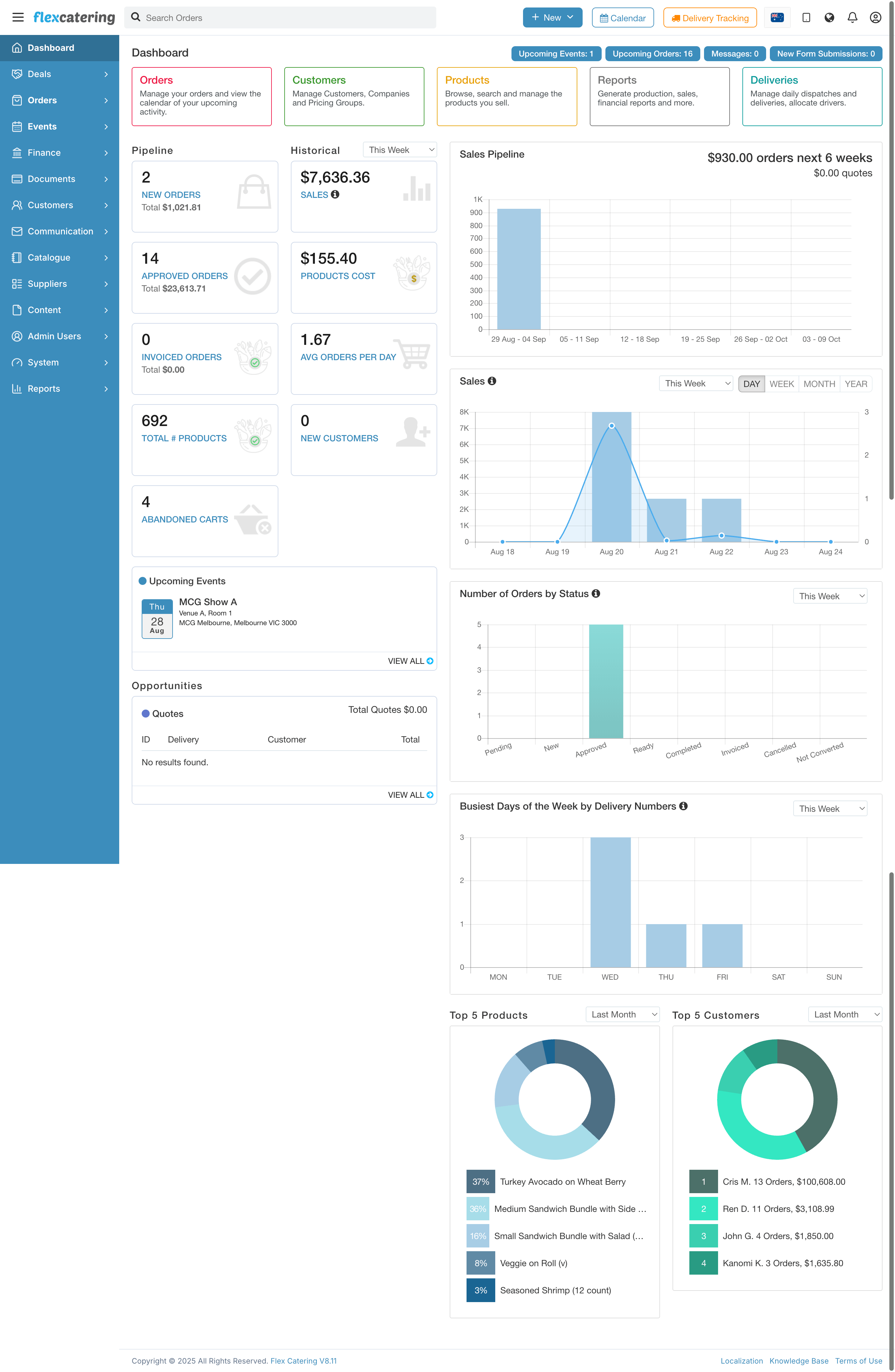Screen dimensions: 895x1372
Task: Open Historical This Week dropdown
Action: pyautogui.click(x=400, y=150)
